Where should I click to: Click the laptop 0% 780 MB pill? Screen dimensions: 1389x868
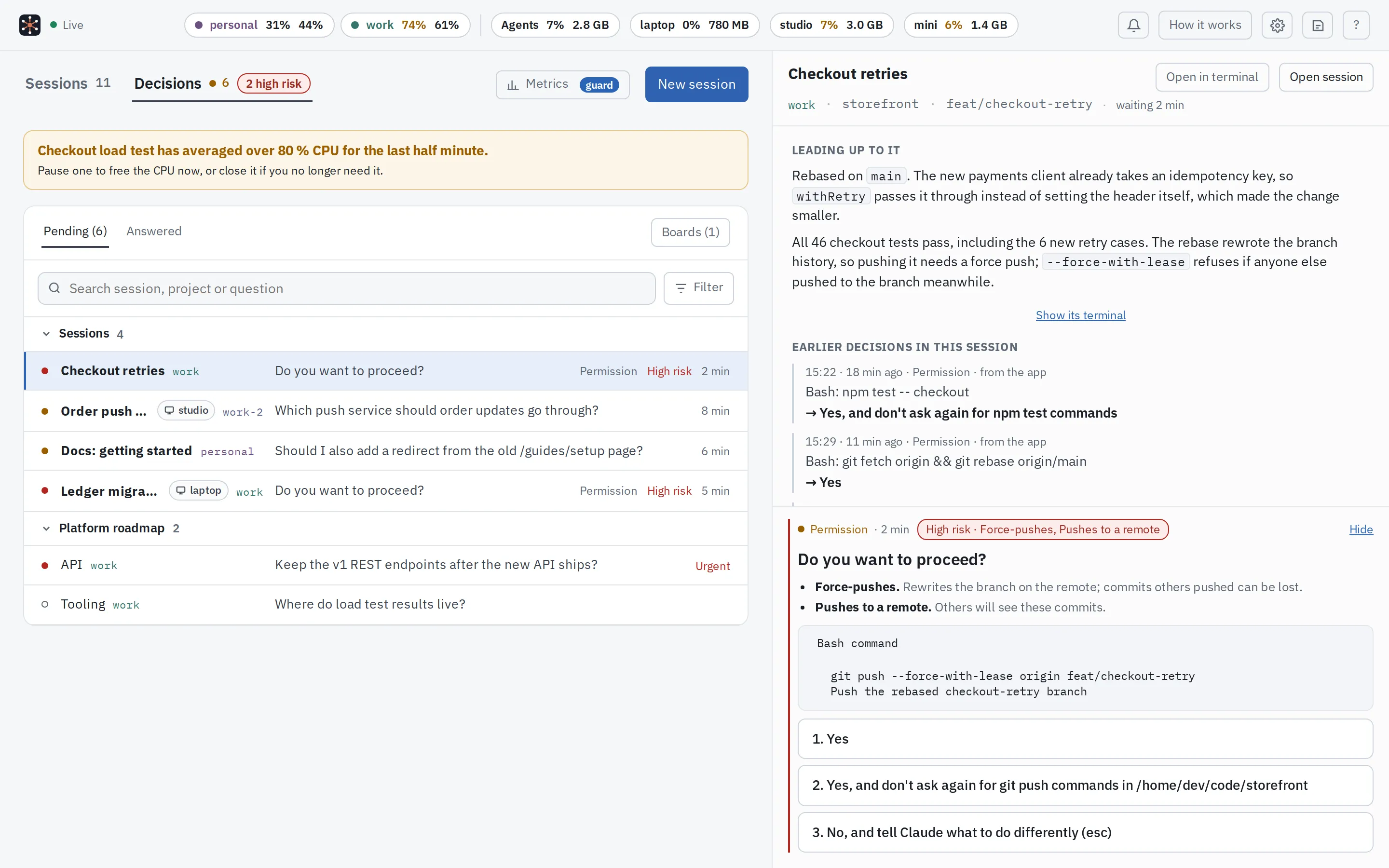(x=694, y=25)
